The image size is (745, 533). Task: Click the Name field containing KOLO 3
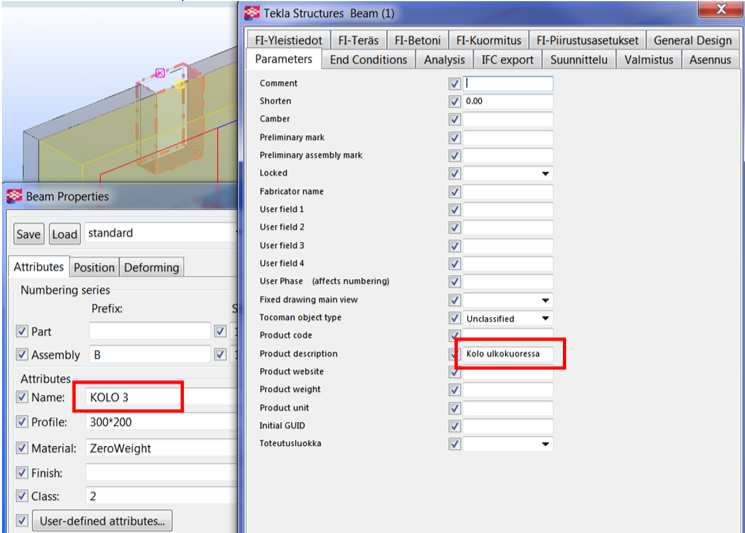coord(161,397)
